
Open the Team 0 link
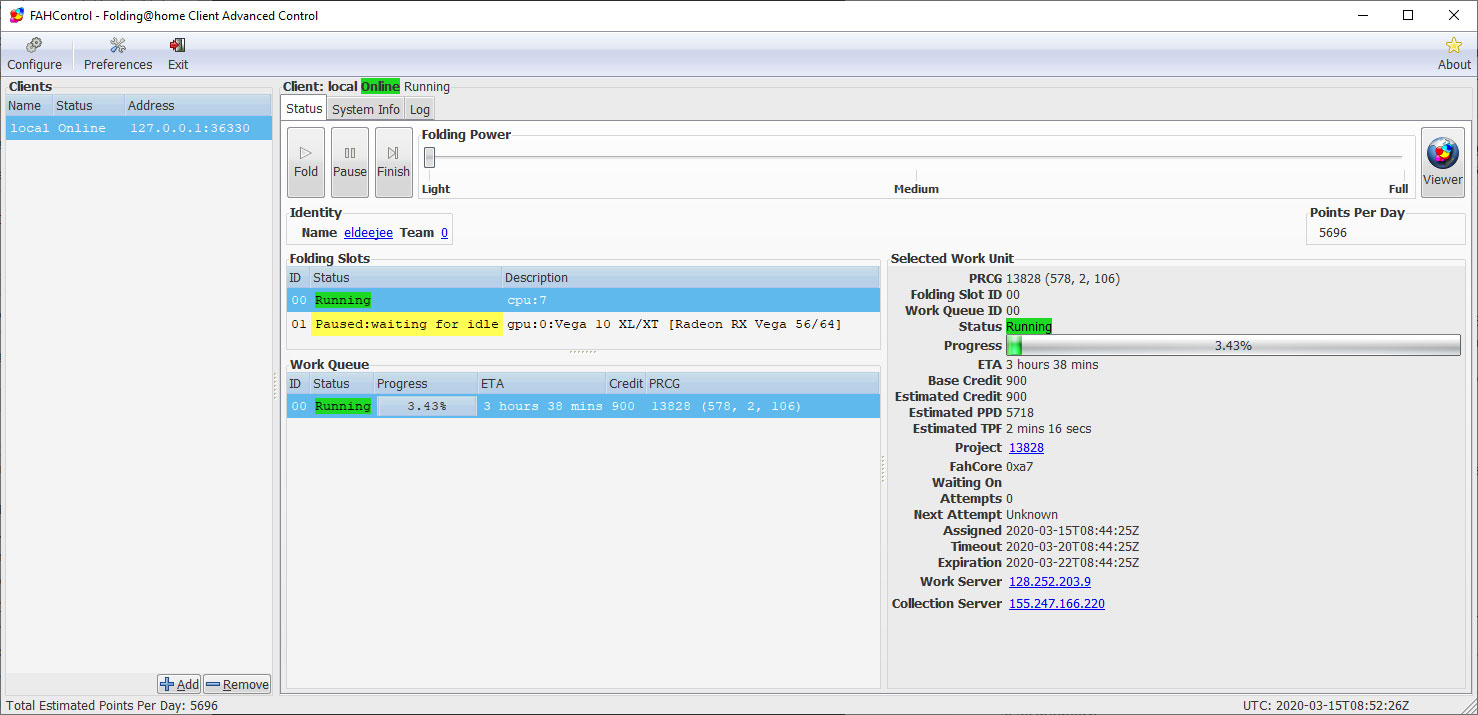[x=444, y=233]
